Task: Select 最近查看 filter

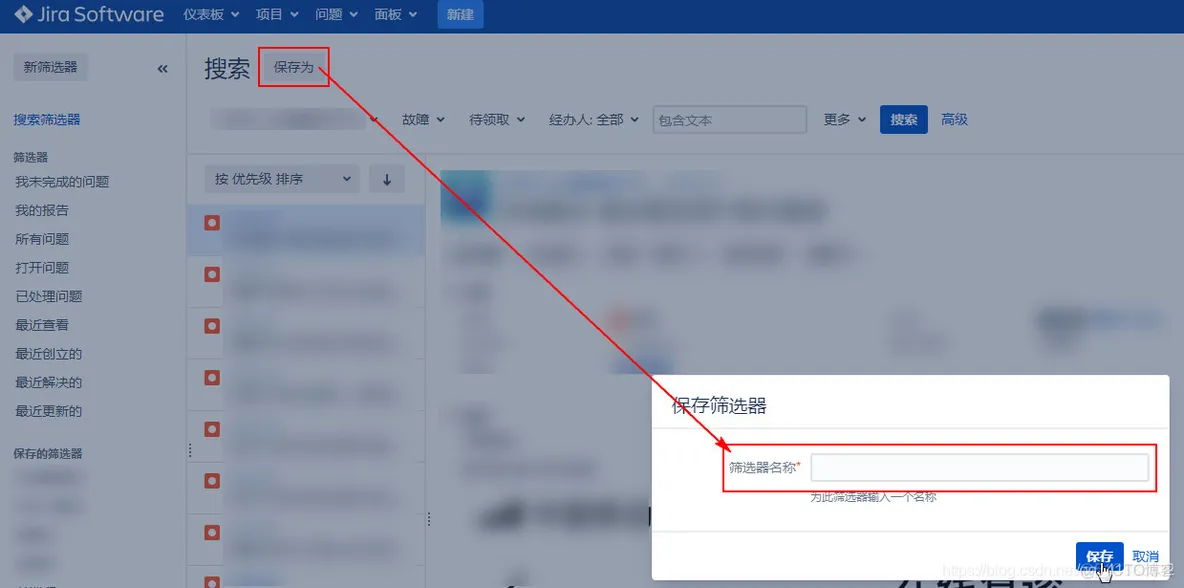Action: [42, 325]
